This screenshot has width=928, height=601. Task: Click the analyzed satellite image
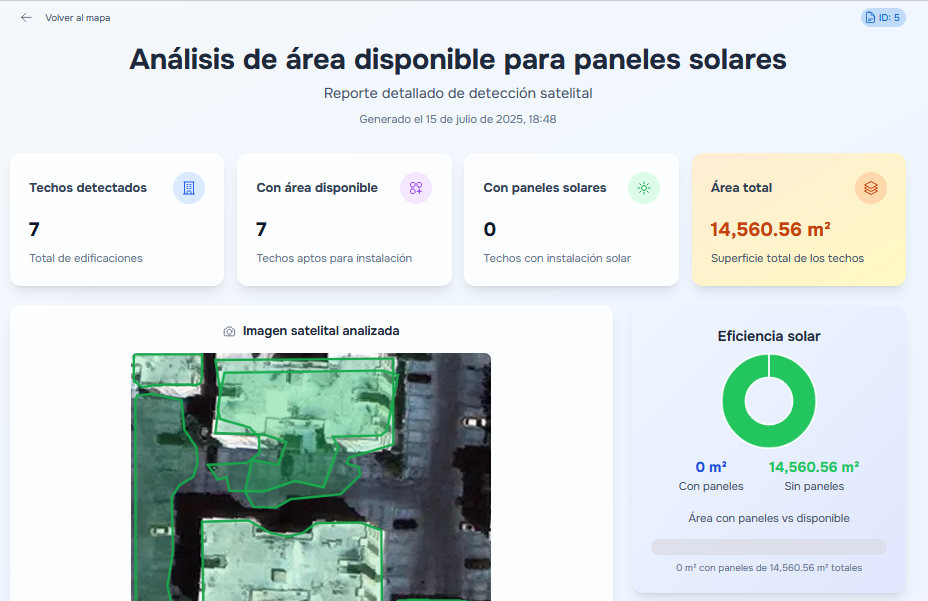coord(311,477)
